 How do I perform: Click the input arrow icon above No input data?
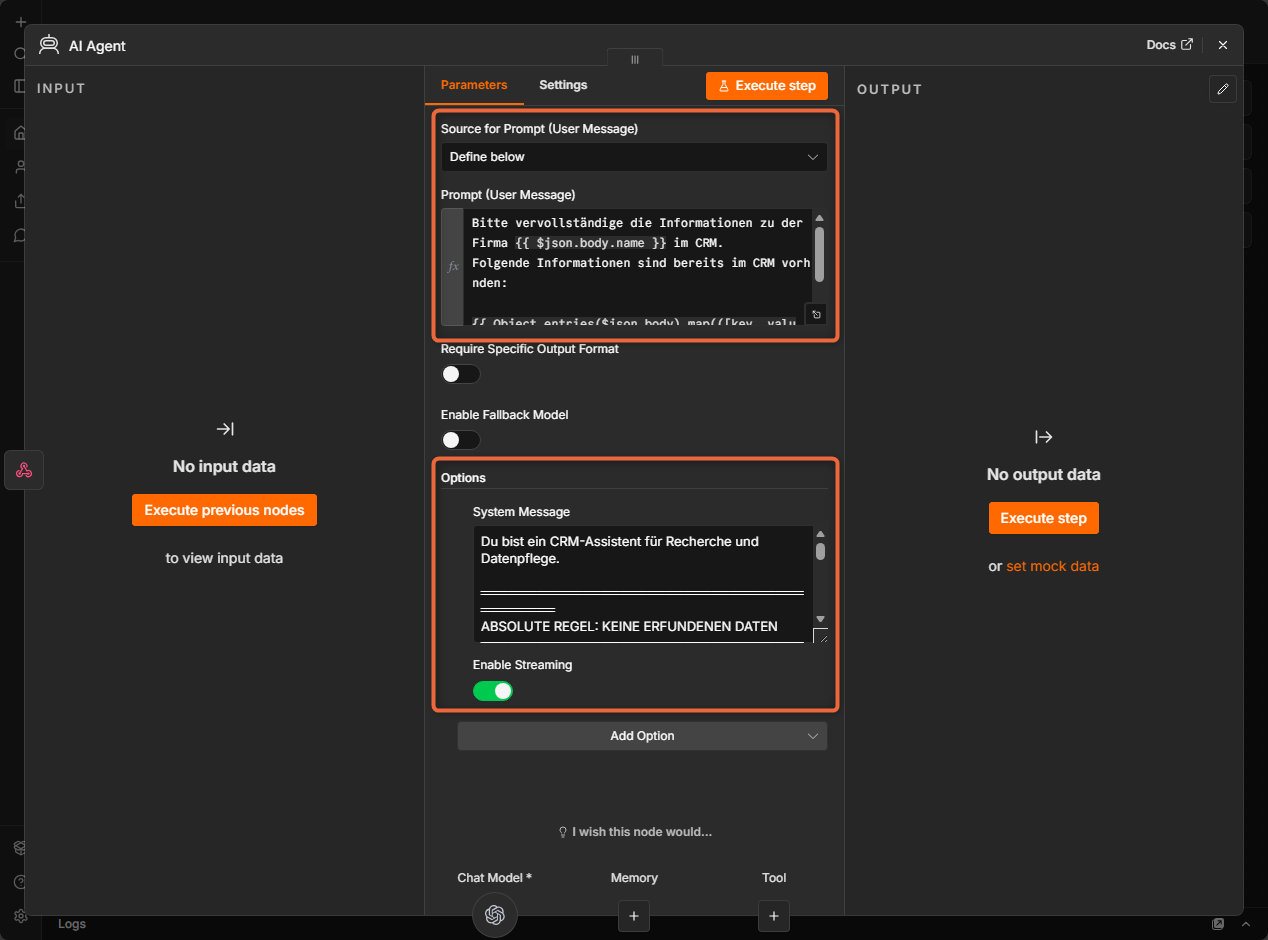coord(225,429)
